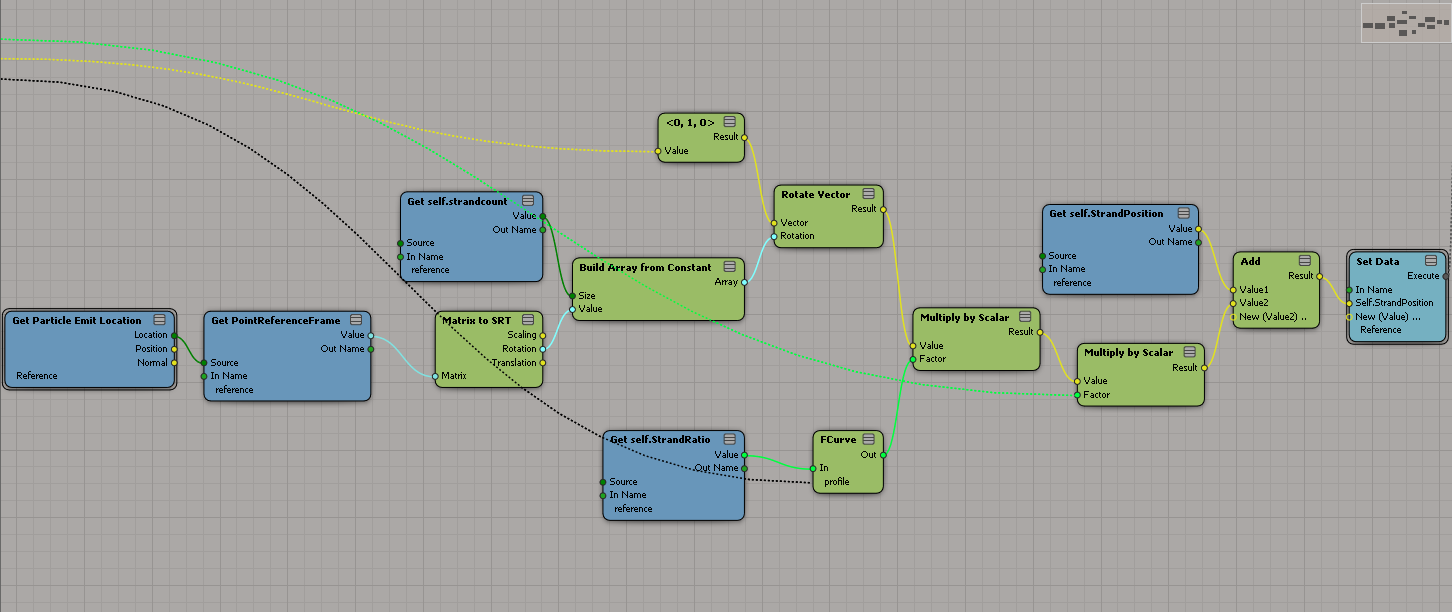Click New (Value2) port of Add node
Screen dimensions: 1452x612
(x=1233, y=317)
